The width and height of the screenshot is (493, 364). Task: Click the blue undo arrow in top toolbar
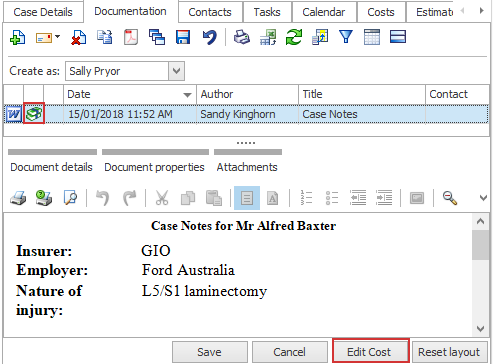(x=209, y=37)
